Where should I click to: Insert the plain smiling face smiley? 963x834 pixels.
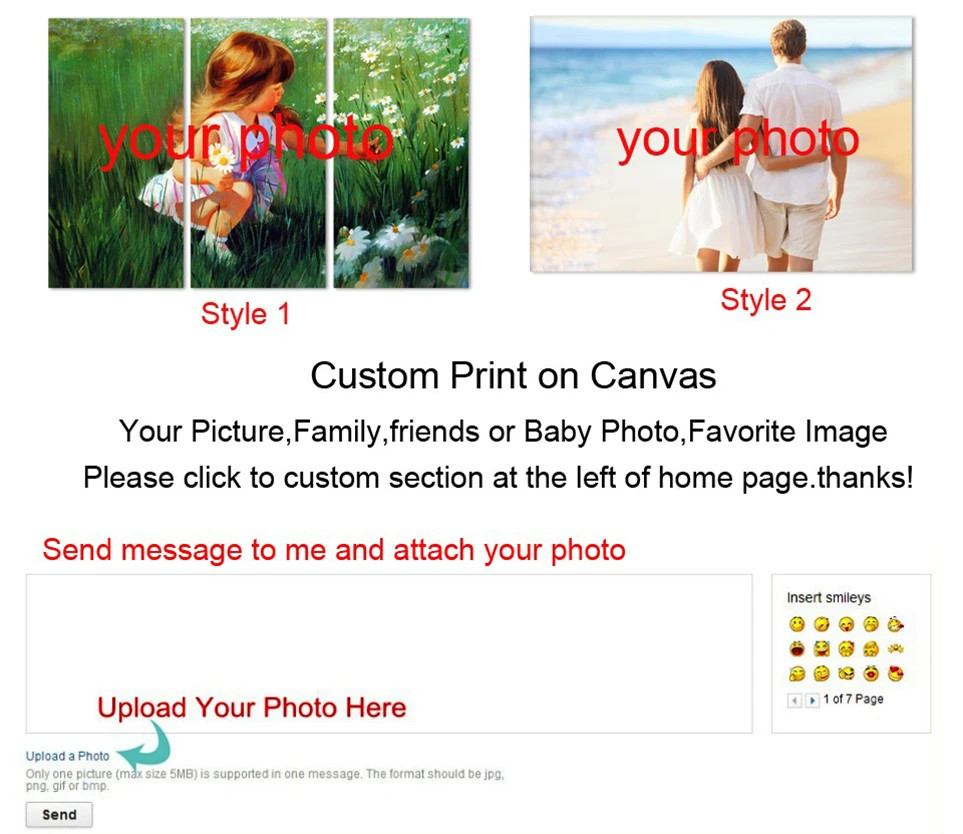point(797,625)
